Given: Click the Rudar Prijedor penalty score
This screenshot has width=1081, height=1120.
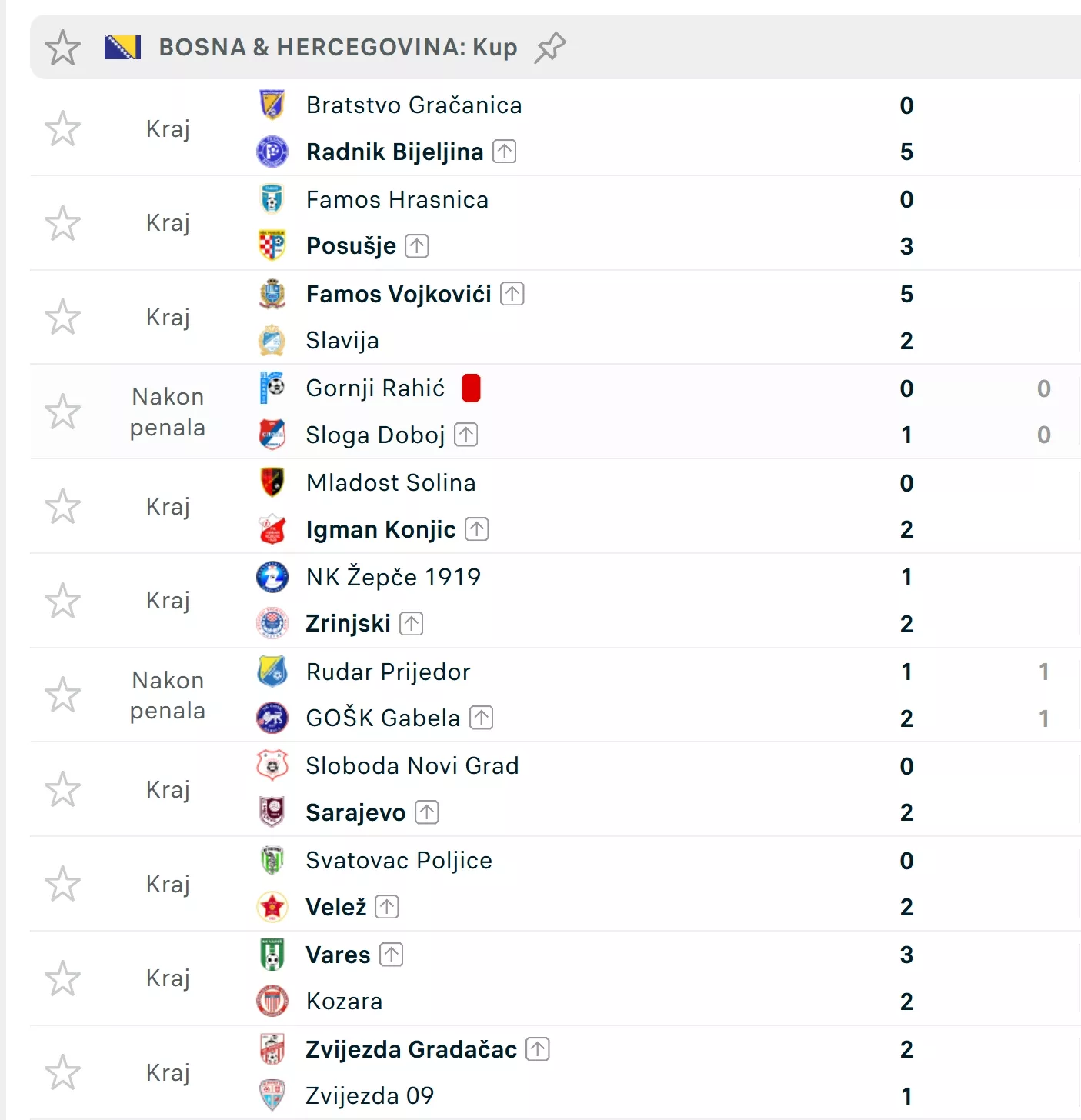Looking at the screenshot, I should click(1043, 672).
